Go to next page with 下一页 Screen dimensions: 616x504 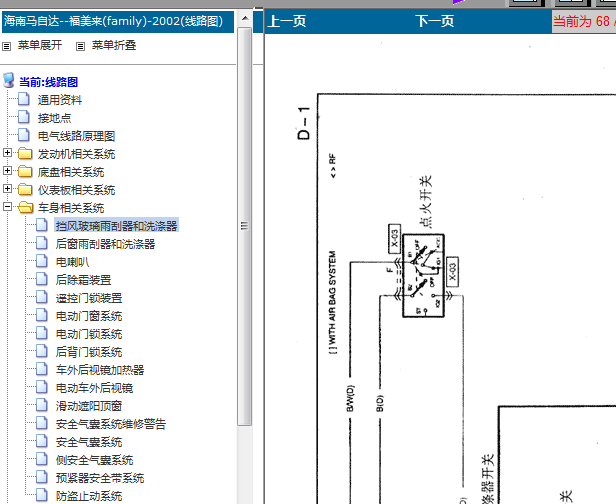coord(435,21)
